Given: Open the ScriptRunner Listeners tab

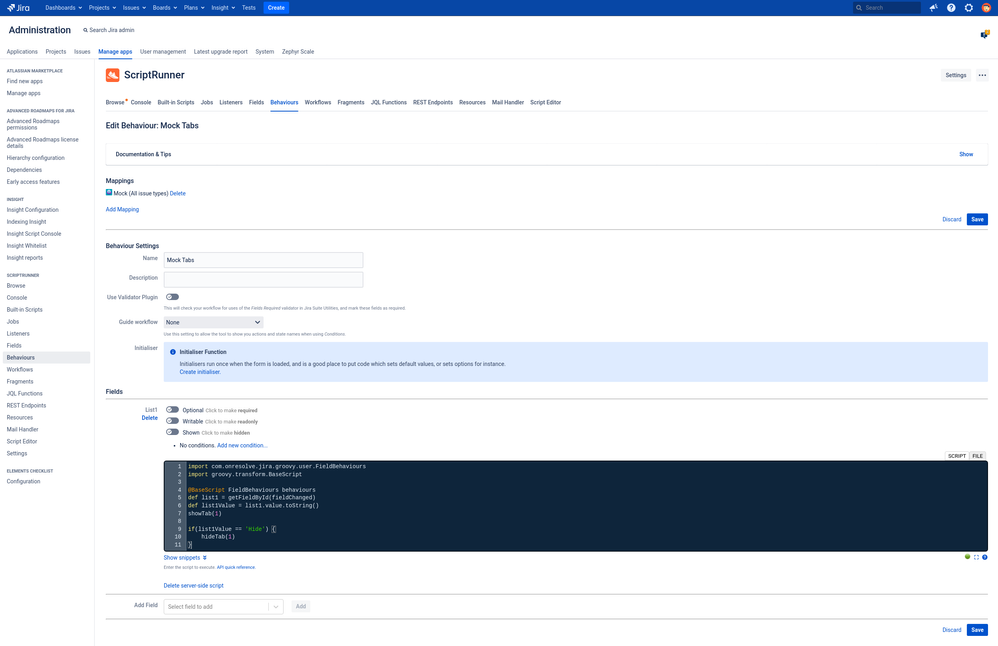Looking at the screenshot, I should click(x=230, y=102).
